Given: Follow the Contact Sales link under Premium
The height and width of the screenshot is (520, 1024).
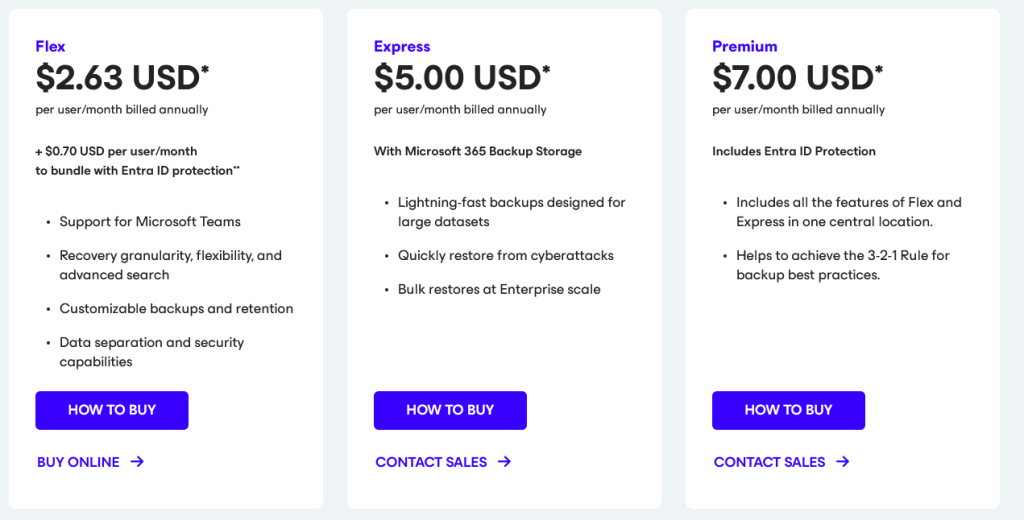Looking at the screenshot, I should [x=769, y=462].
